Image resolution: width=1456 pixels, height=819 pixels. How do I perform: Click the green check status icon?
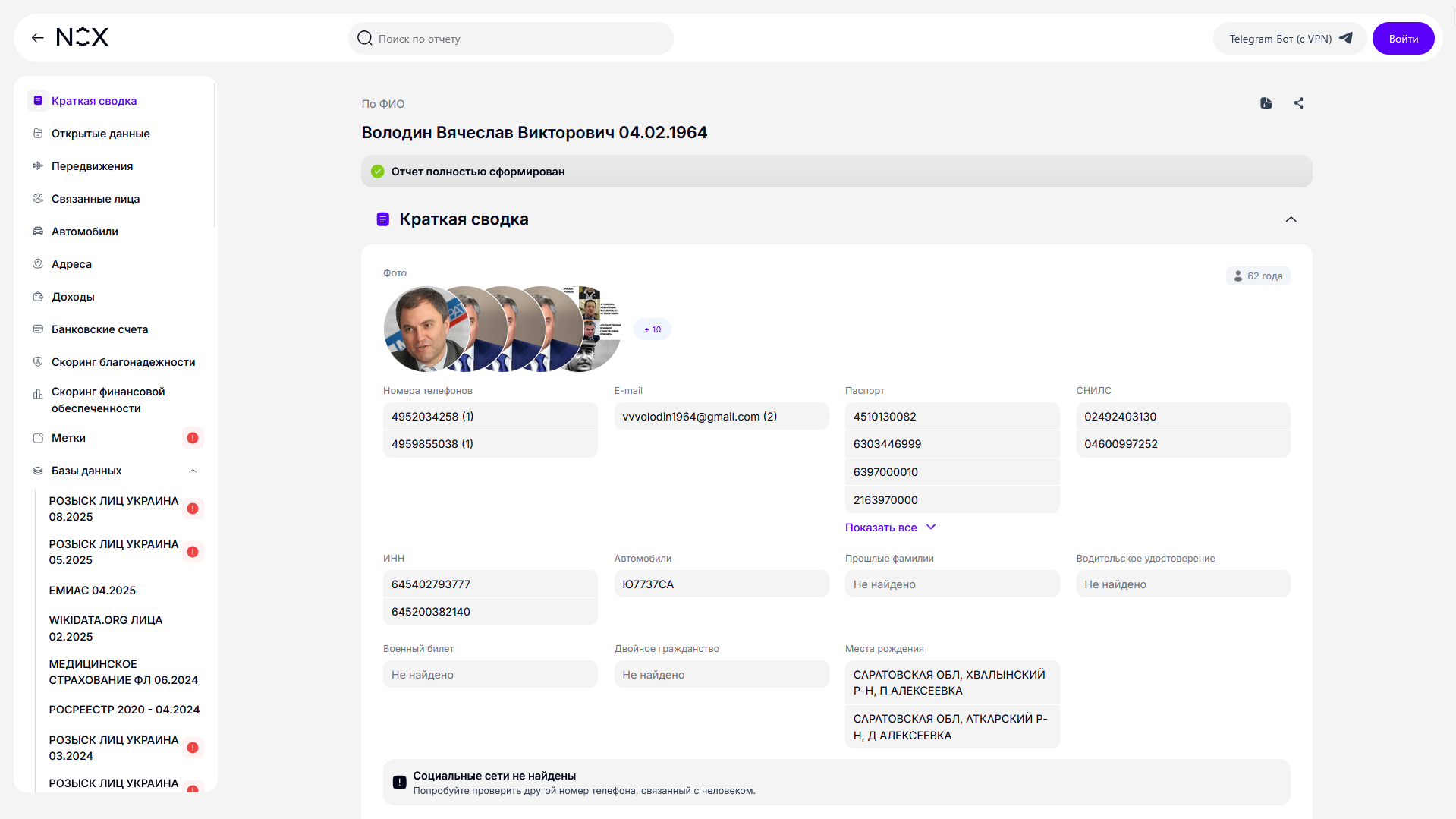(x=377, y=172)
